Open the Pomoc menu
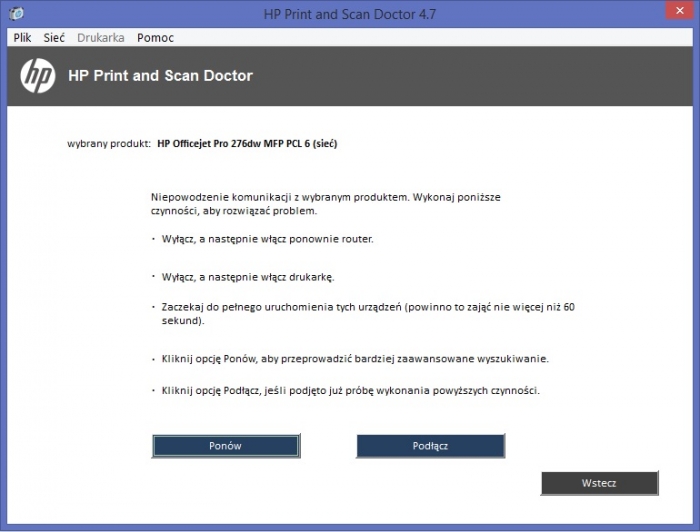This screenshot has height=532, width=700. pyautogui.click(x=155, y=38)
